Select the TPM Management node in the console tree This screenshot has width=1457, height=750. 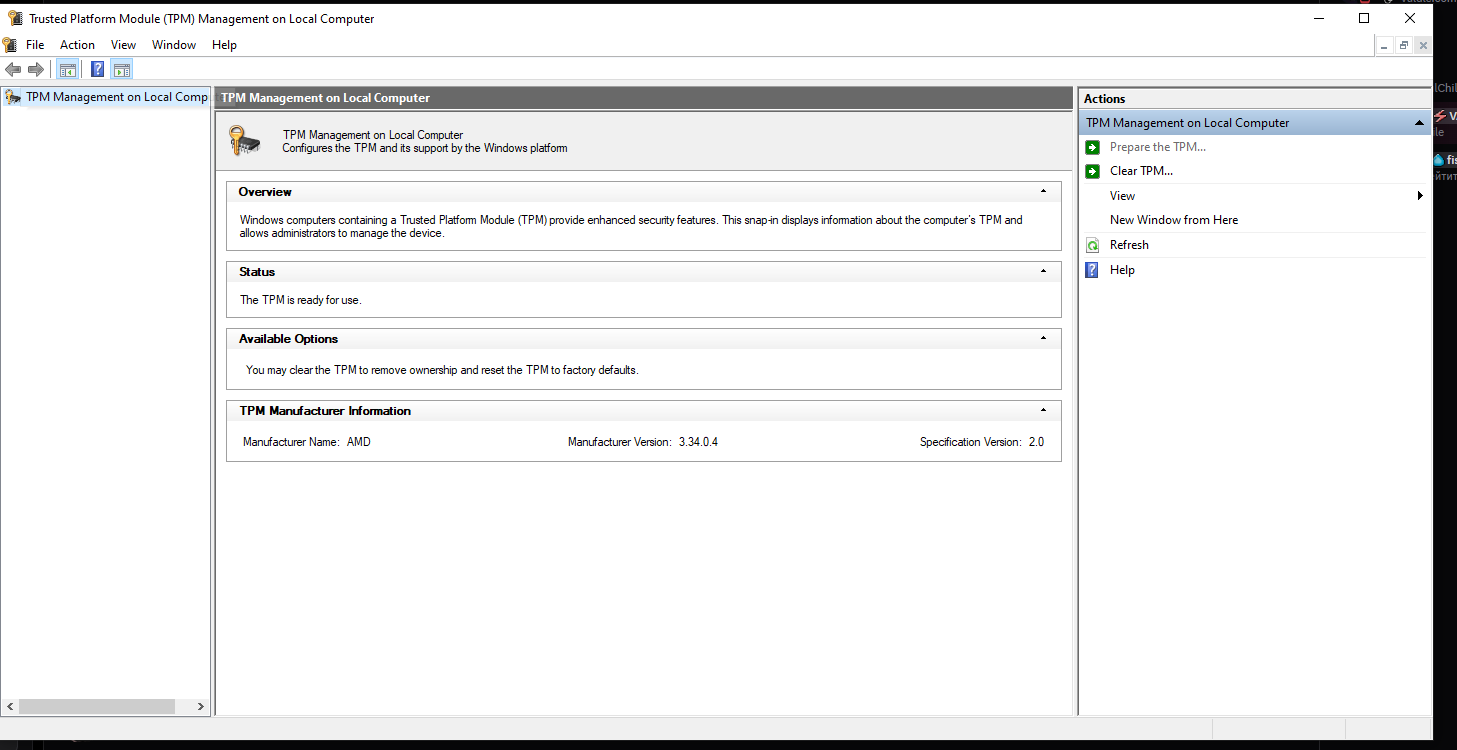117,97
